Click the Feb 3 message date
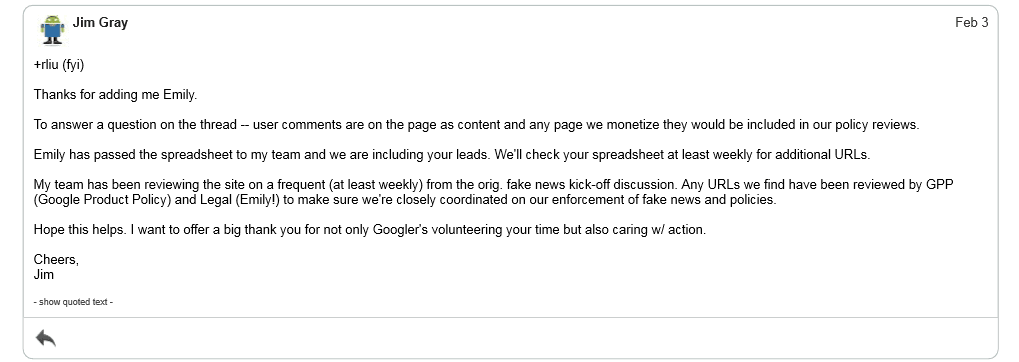1019x362 pixels. (972, 23)
